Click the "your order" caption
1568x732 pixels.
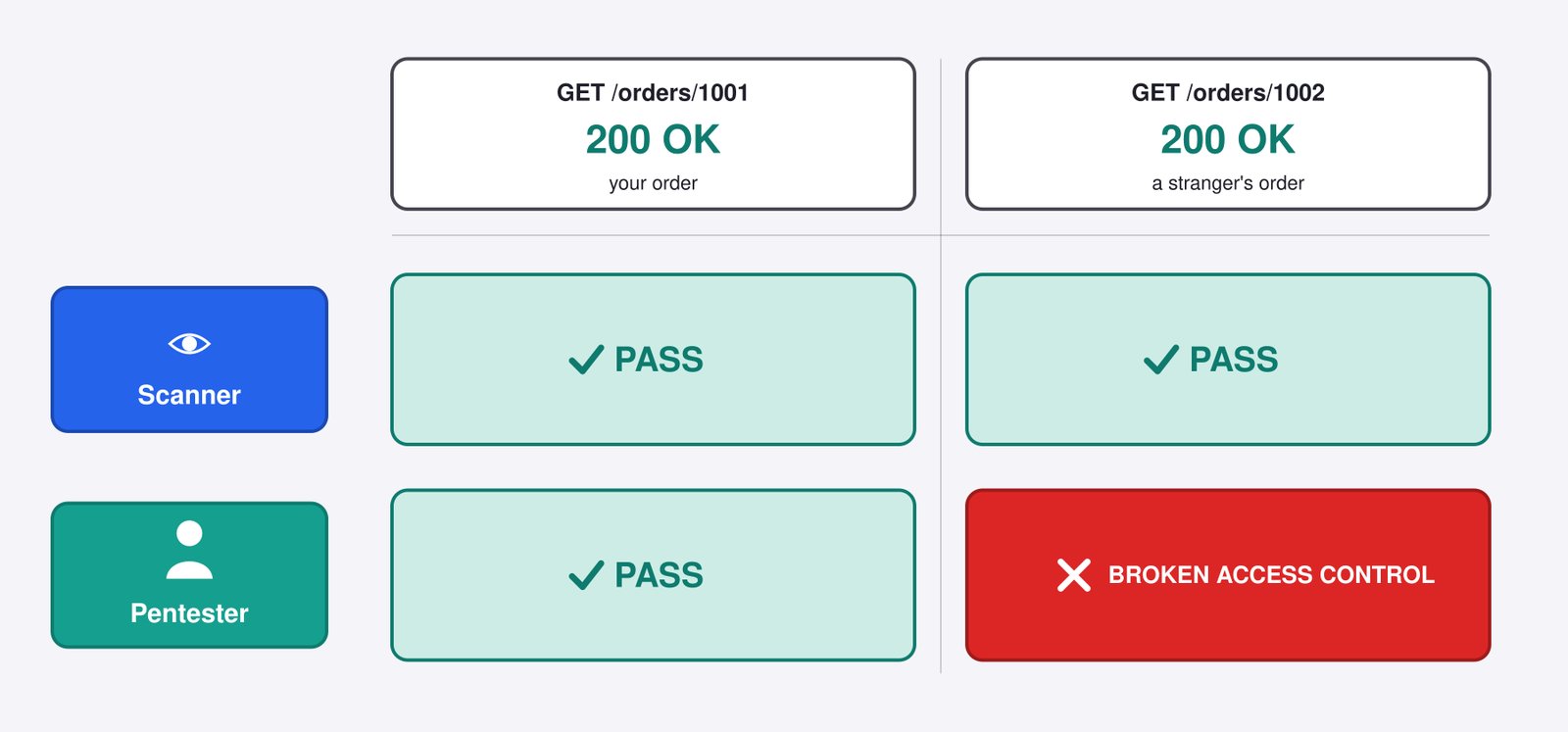[x=653, y=183]
